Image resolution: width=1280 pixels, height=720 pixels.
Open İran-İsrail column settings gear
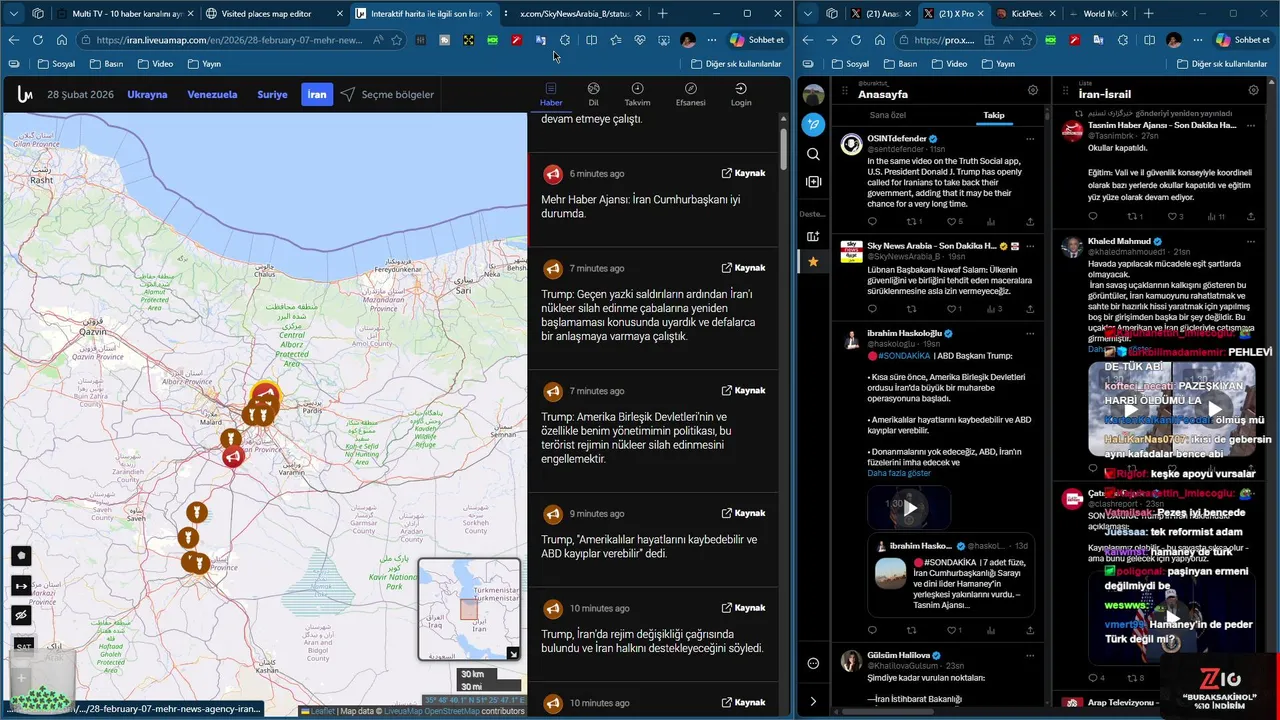click(x=1253, y=90)
